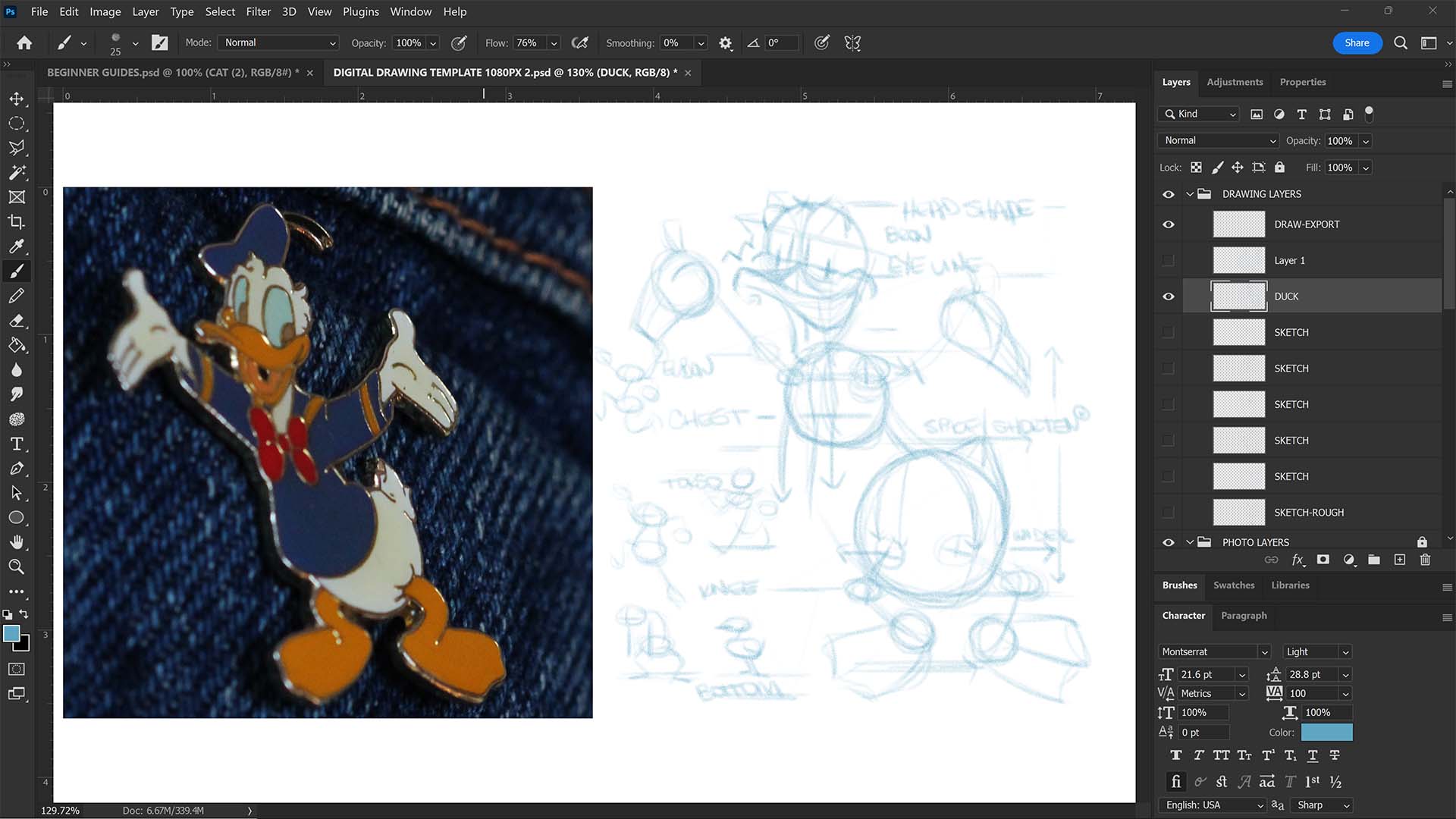1456x819 pixels.
Task: Create new layer icon
Action: tap(1400, 560)
